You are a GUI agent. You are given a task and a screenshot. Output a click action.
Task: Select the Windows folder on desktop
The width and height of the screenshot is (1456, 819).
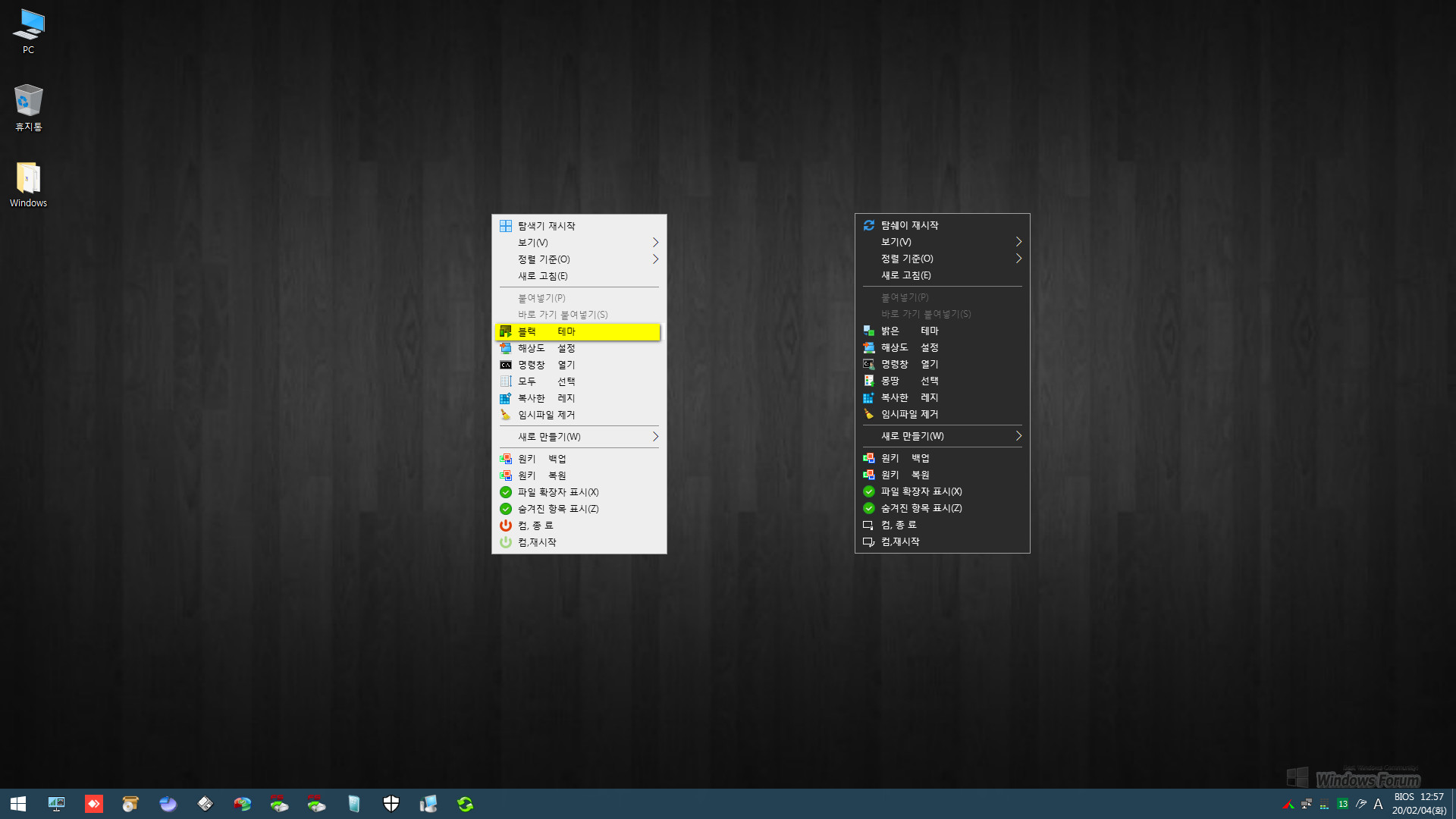(x=29, y=184)
